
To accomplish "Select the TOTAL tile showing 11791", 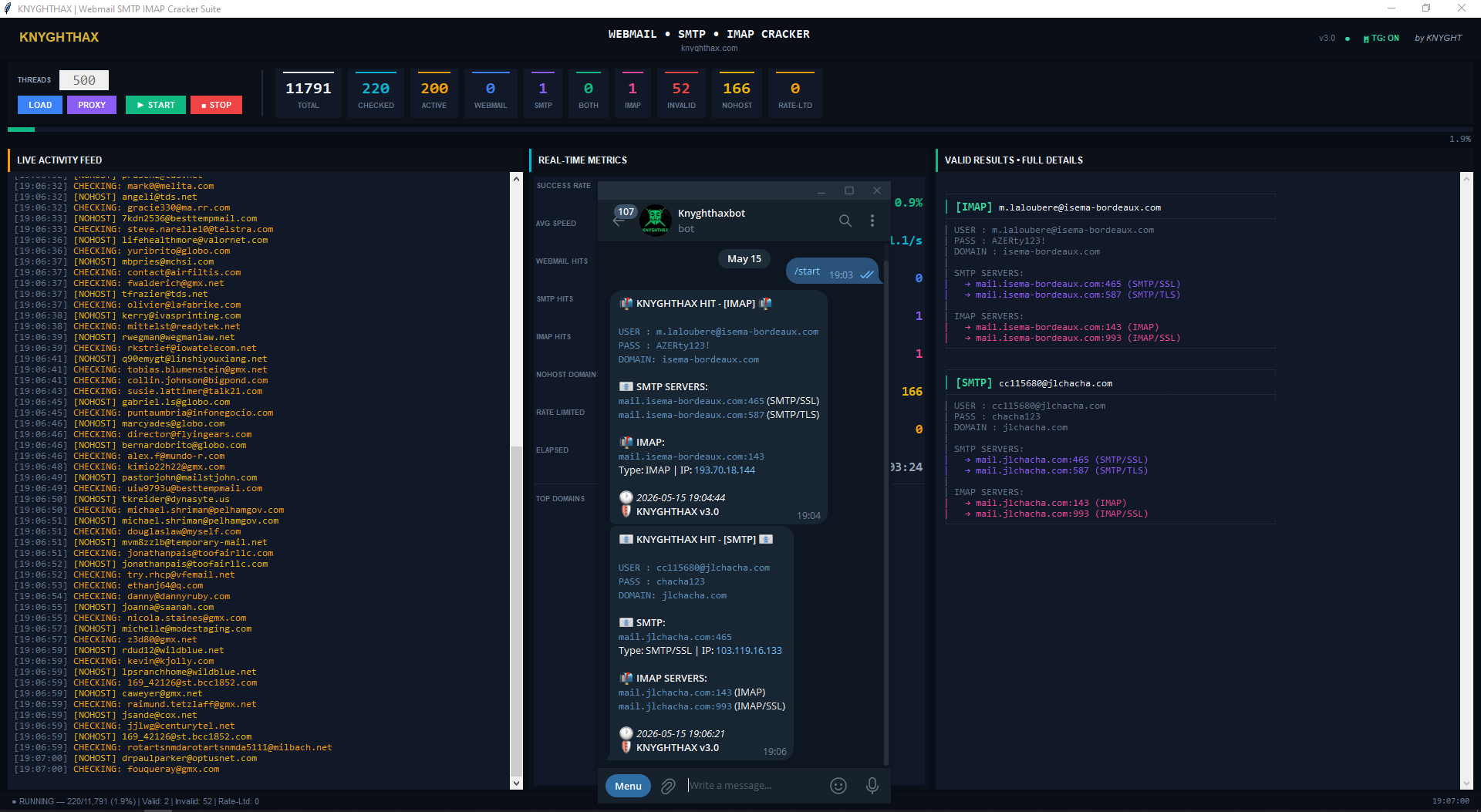I will (309, 94).
